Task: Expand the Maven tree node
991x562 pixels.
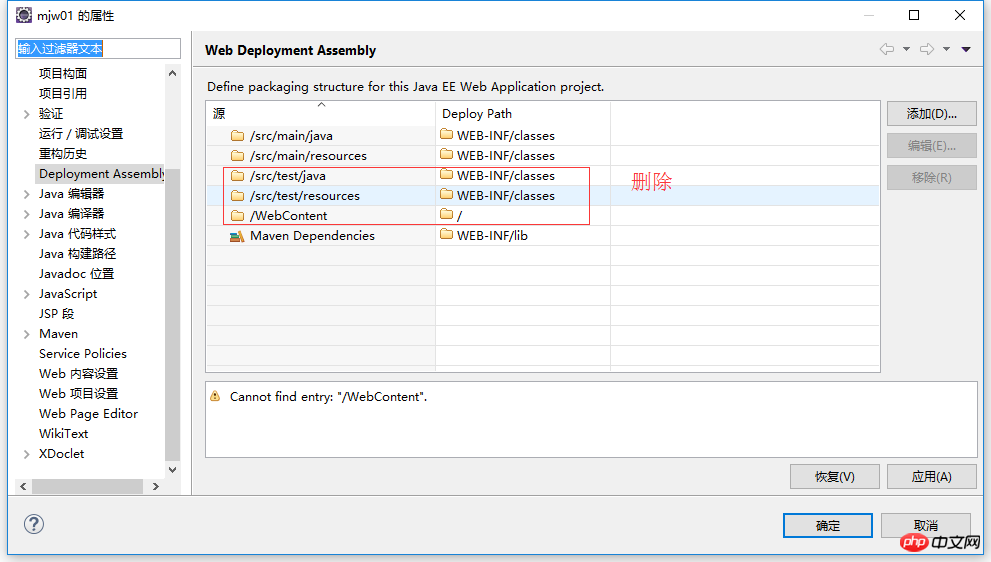Action: tap(26, 334)
